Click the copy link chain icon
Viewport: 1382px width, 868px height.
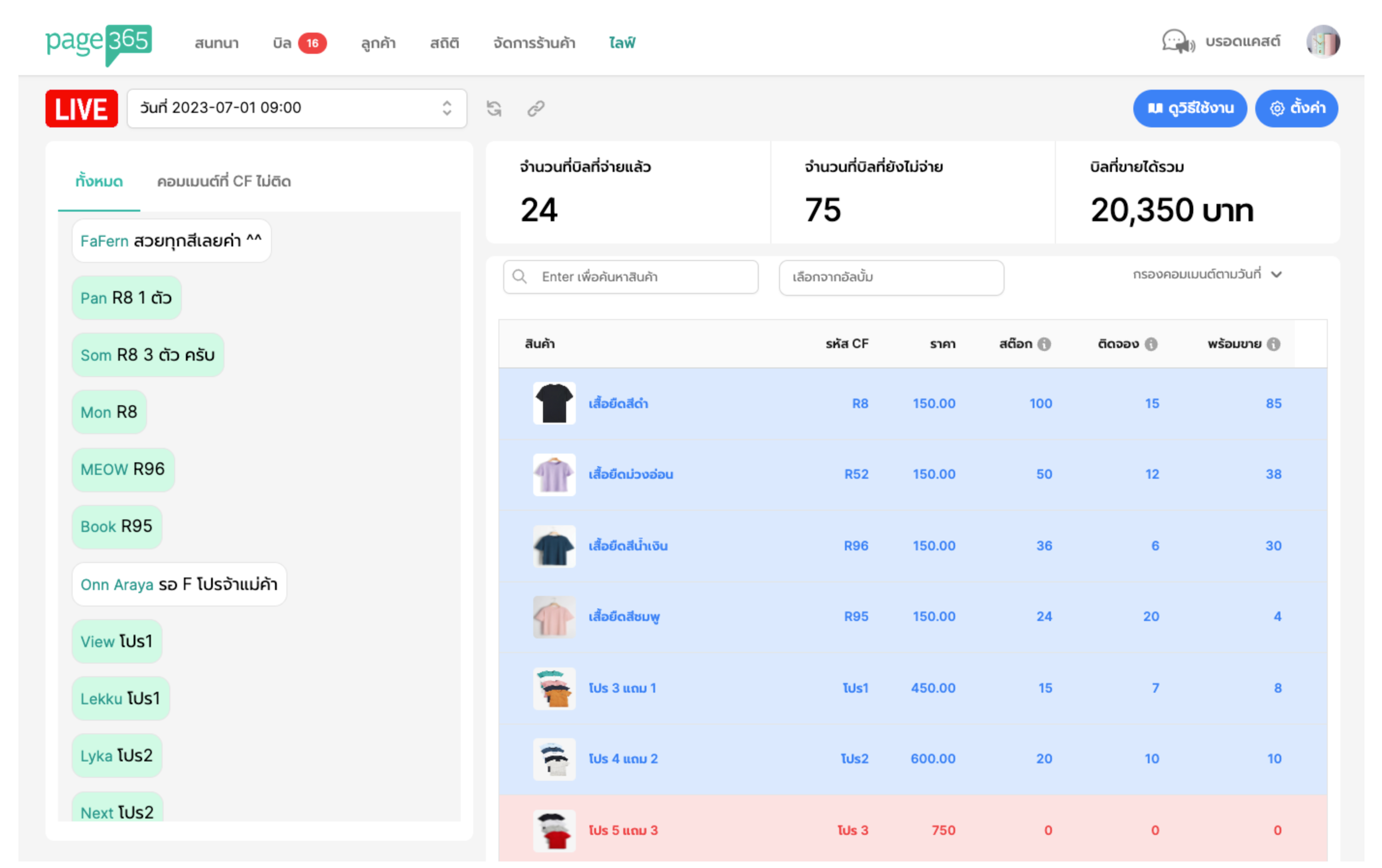[536, 108]
